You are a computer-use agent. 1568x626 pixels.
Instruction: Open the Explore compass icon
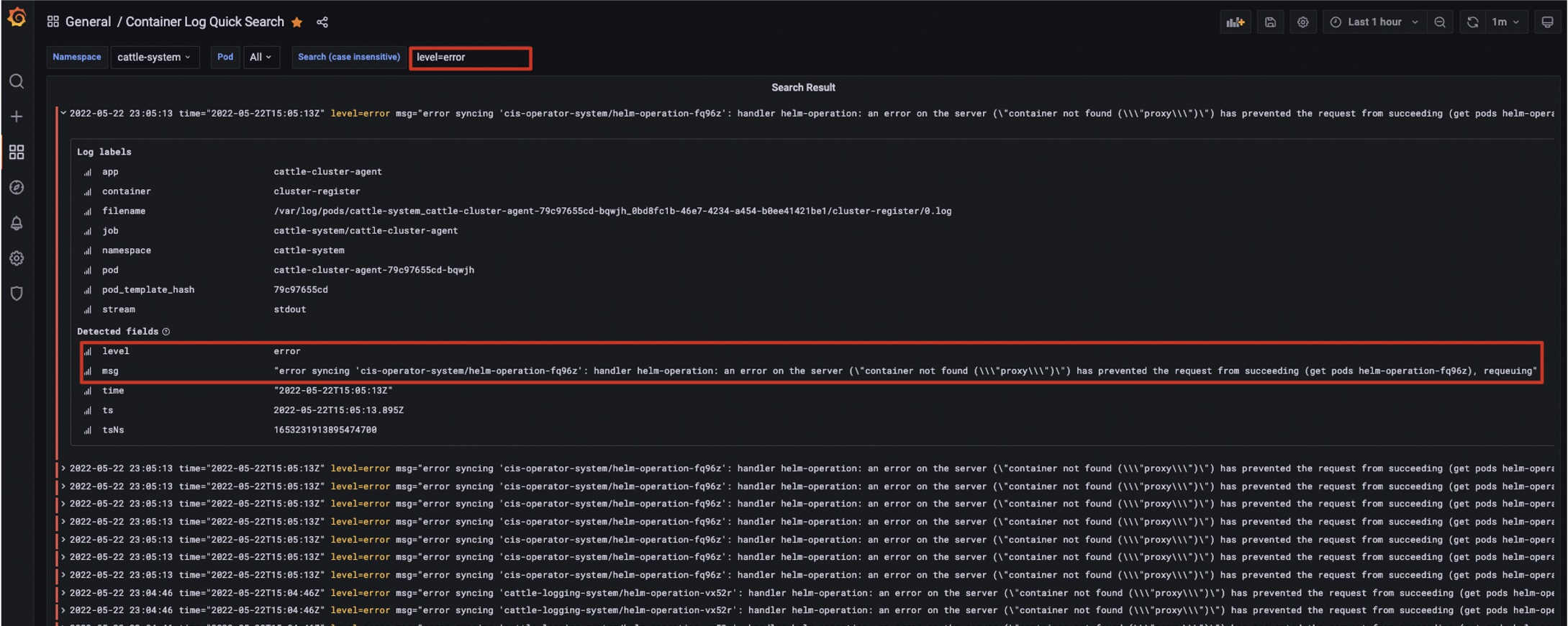point(17,188)
